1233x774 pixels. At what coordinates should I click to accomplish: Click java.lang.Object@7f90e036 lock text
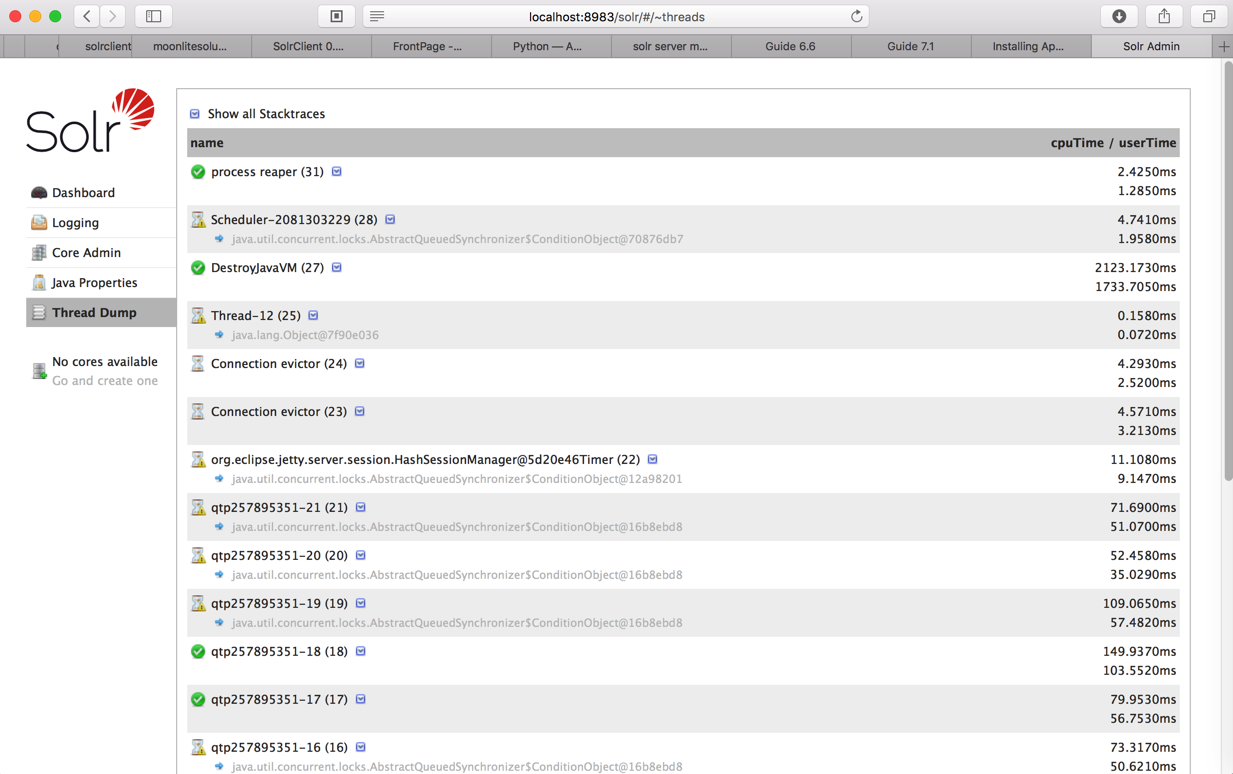tap(305, 336)
